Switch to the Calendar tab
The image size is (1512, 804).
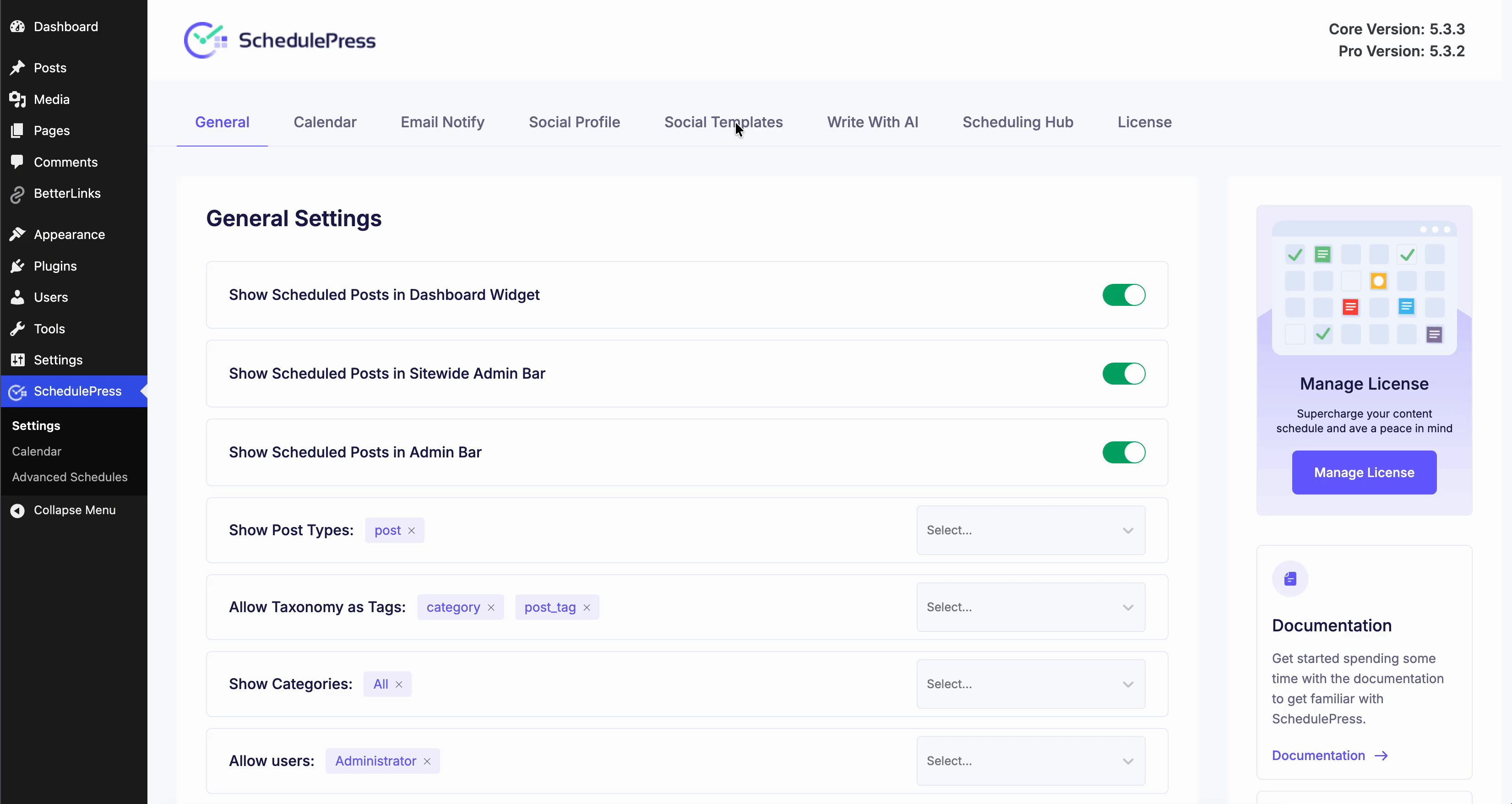point(325,122)
